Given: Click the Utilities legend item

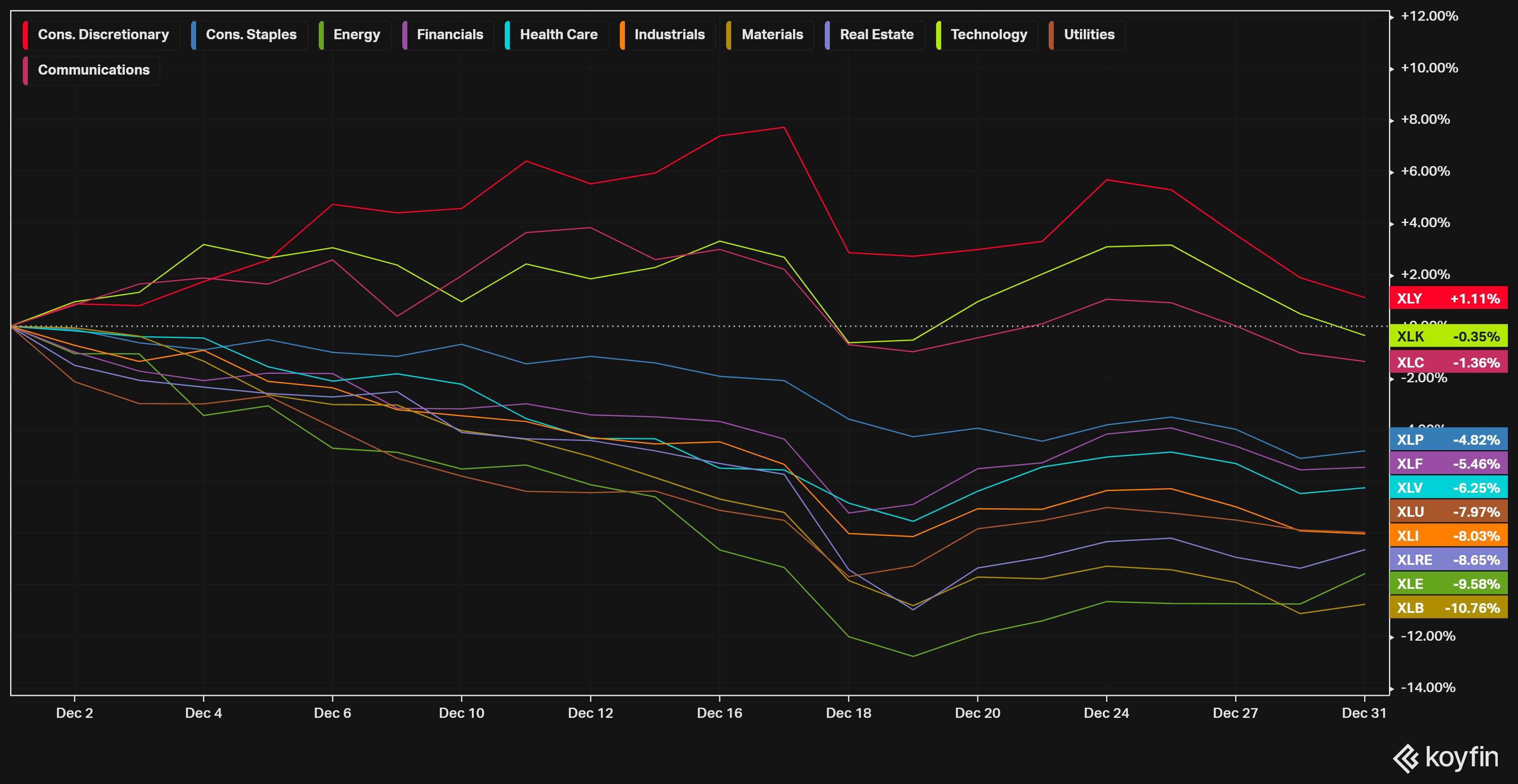Looking at the screenshot, I should (x=1088, y=35).
